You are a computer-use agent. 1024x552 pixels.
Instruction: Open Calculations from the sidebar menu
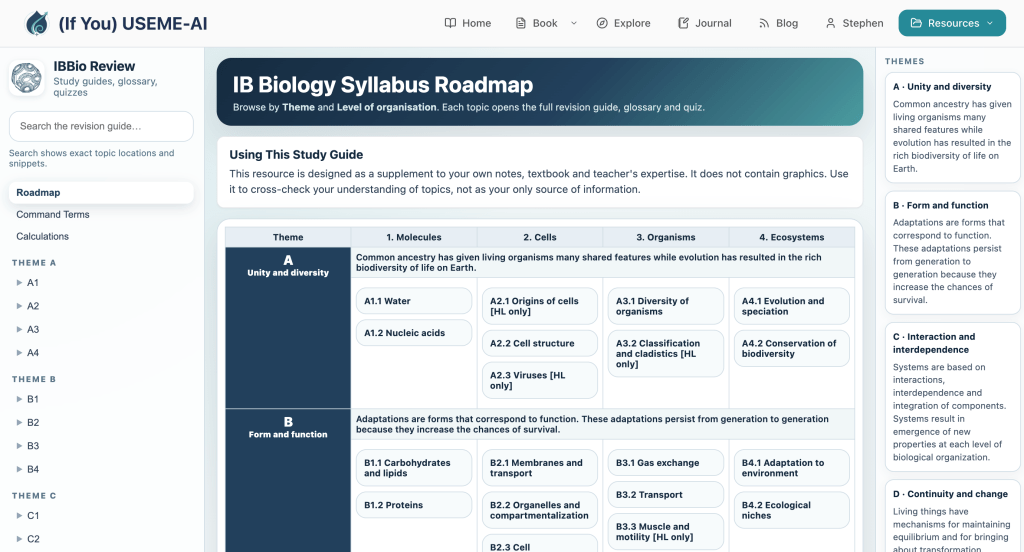click(x=43, y=237)
